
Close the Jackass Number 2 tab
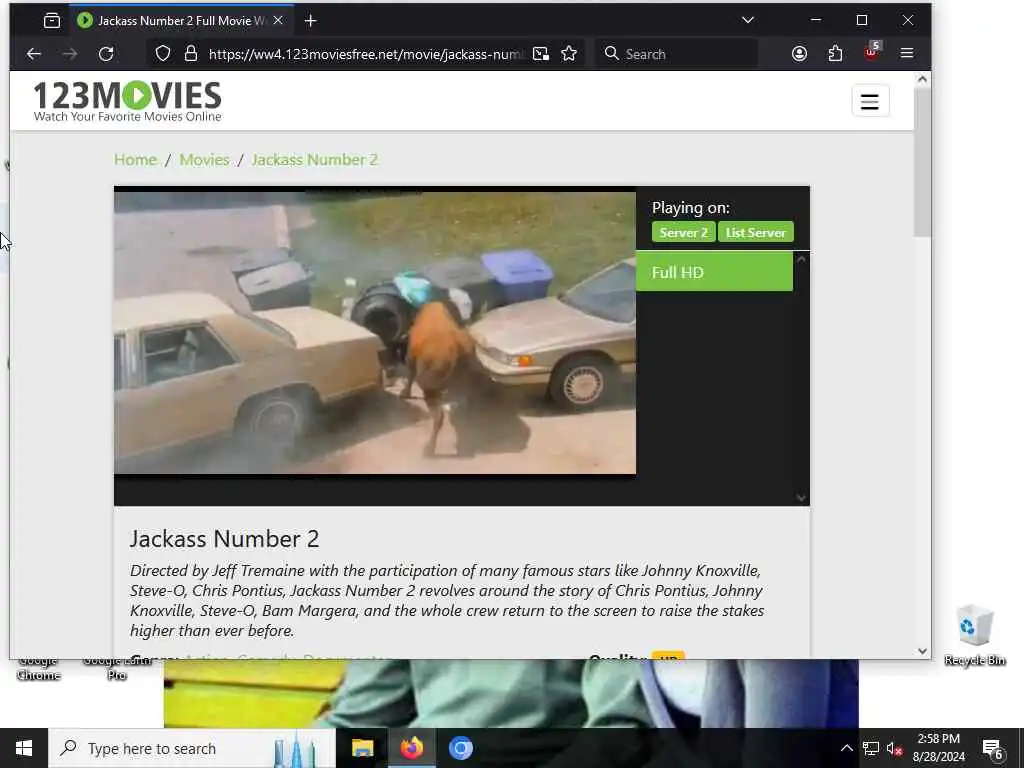pyautogui.click(x=278, y=21)
